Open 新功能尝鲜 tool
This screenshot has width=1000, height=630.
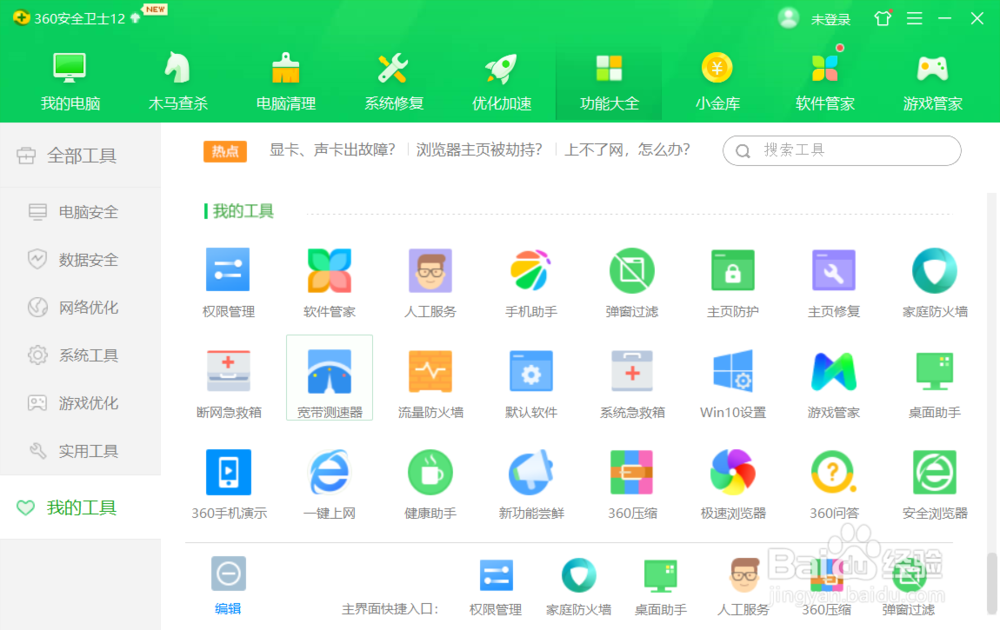point(531,484)
